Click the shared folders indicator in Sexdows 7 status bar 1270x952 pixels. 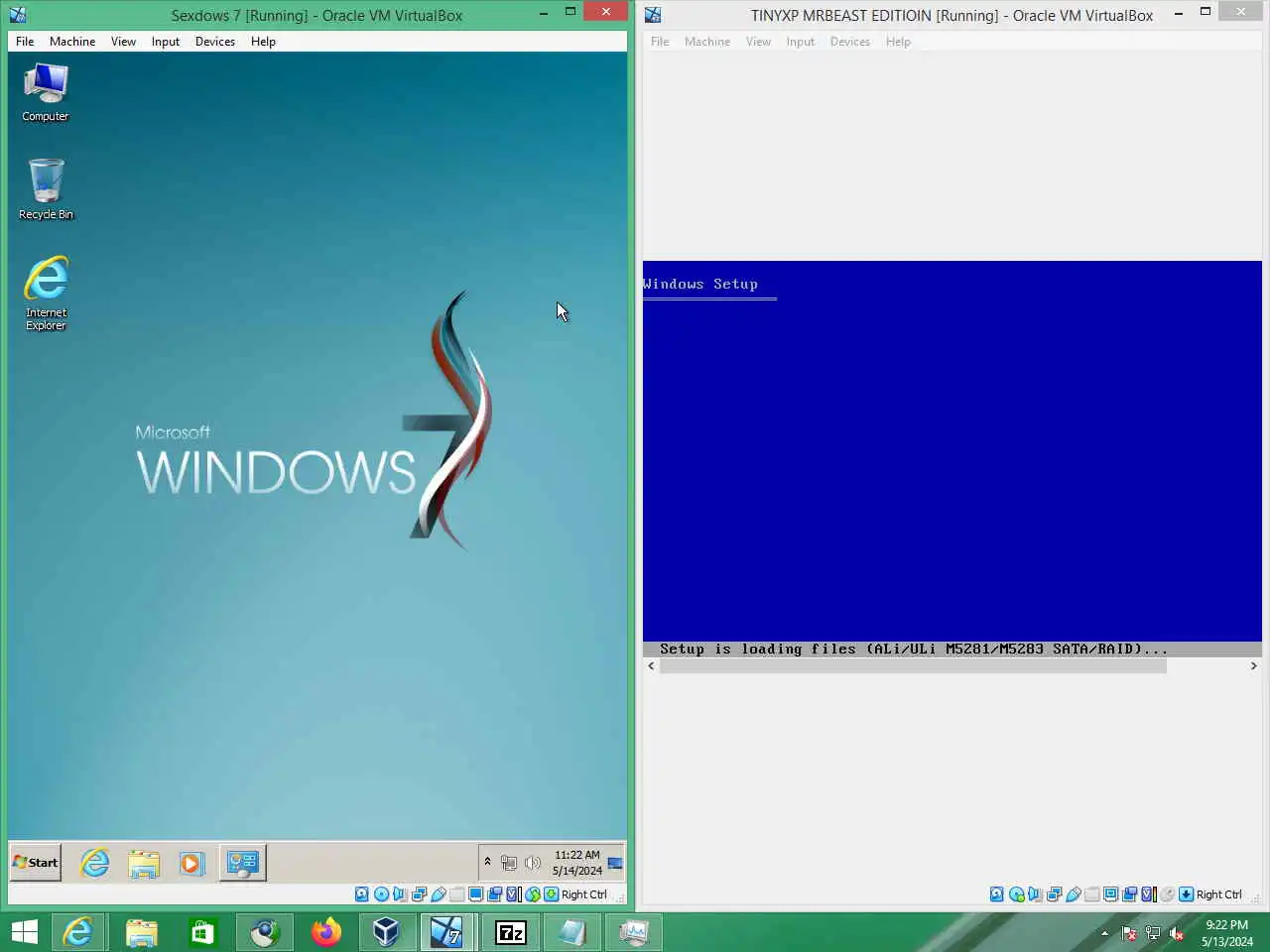(x=456, y=894)
